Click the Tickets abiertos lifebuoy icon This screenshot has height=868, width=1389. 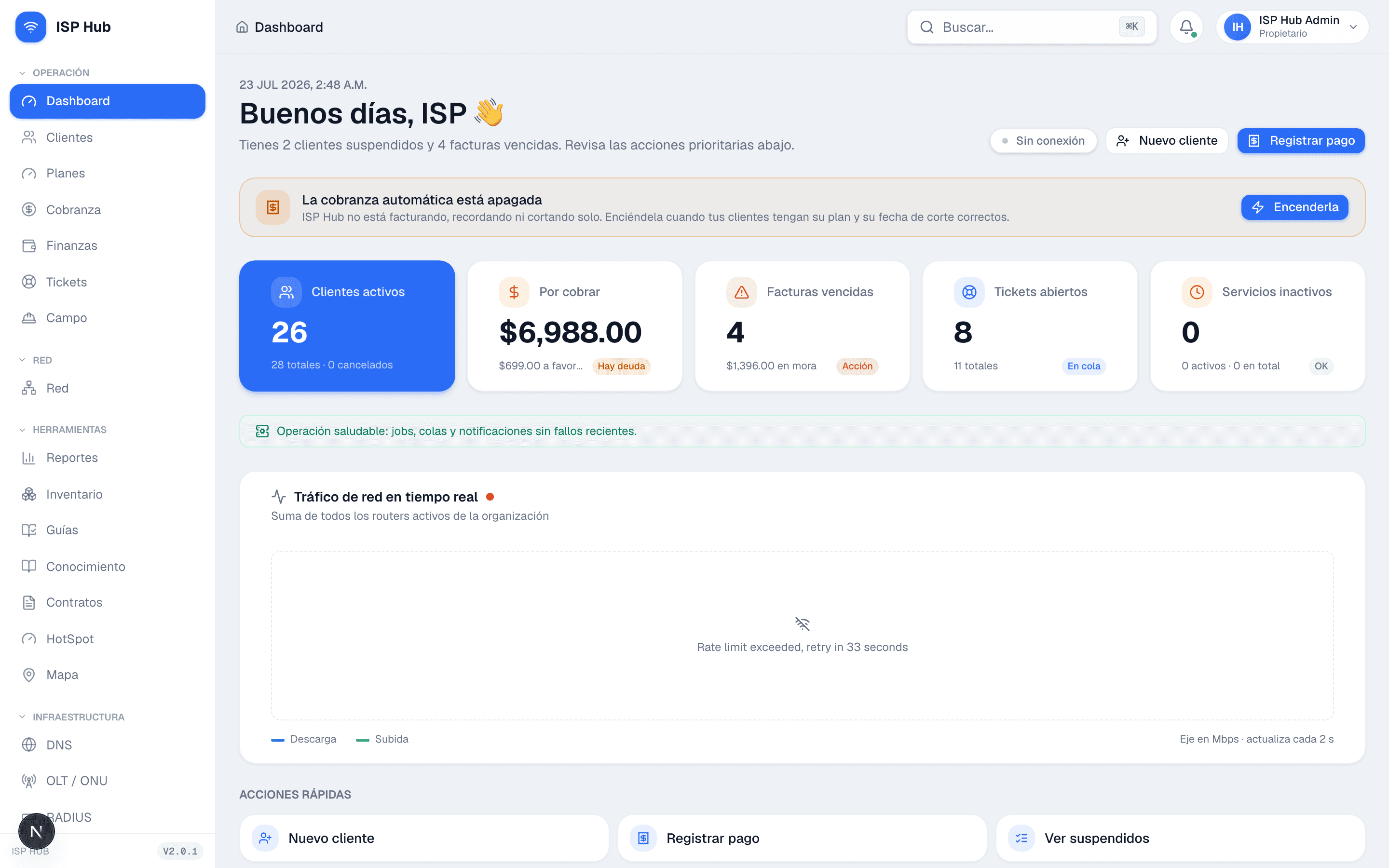[x=969, y=292]
